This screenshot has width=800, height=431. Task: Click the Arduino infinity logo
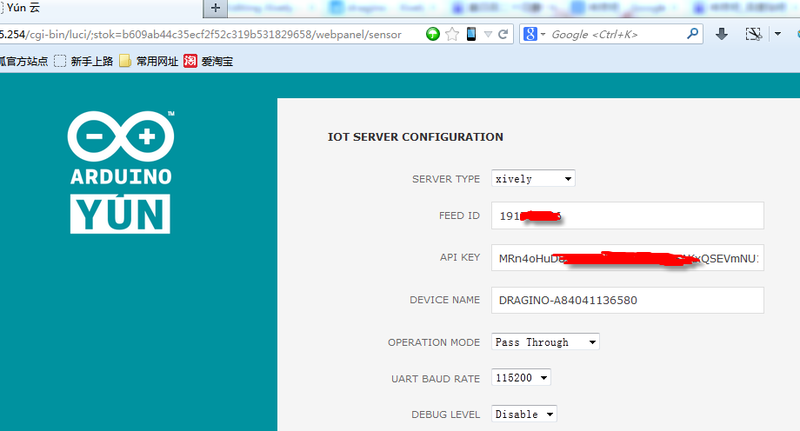pyautogui.click(x=121, y=136)
